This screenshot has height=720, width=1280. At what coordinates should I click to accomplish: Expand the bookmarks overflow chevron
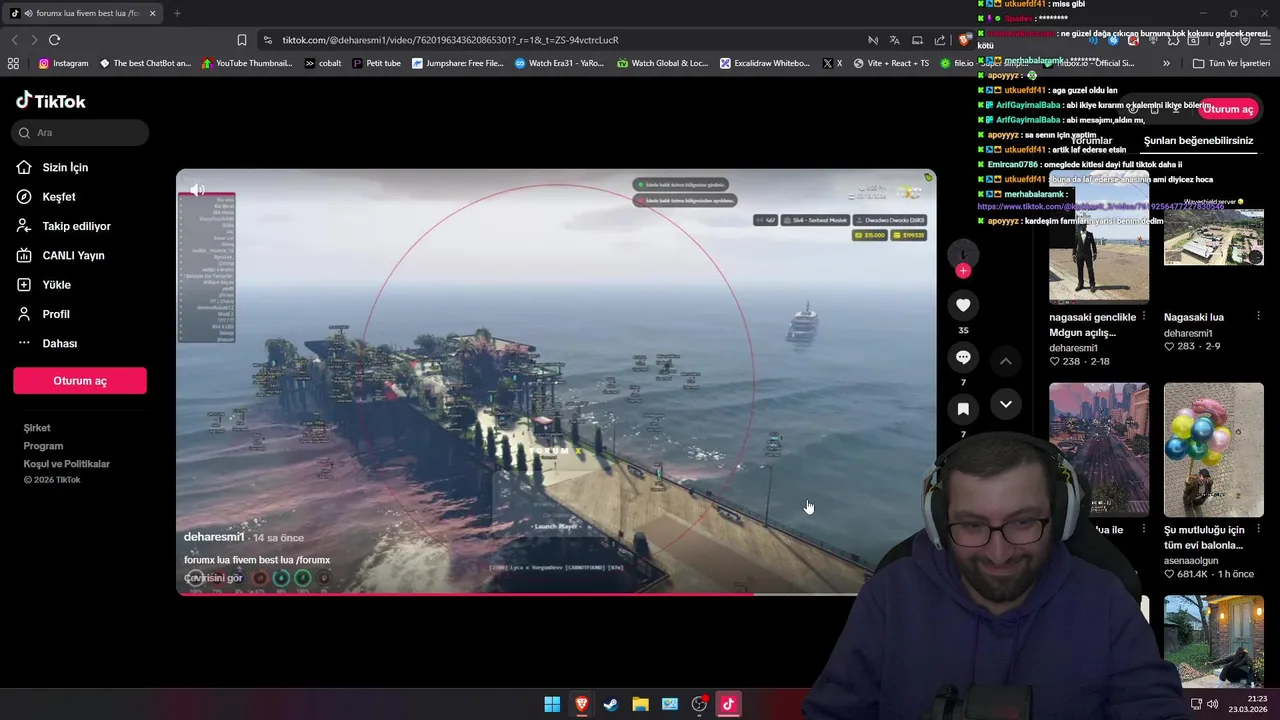point(1166,63)
